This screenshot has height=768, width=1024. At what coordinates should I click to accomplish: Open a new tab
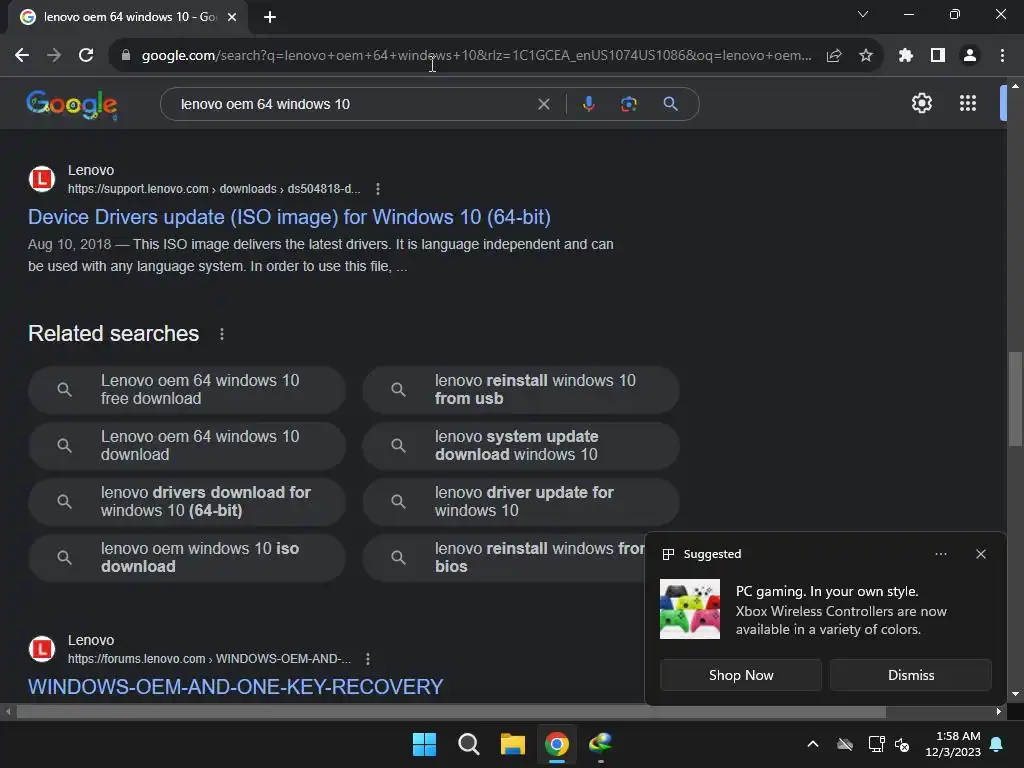pos(270,17)
